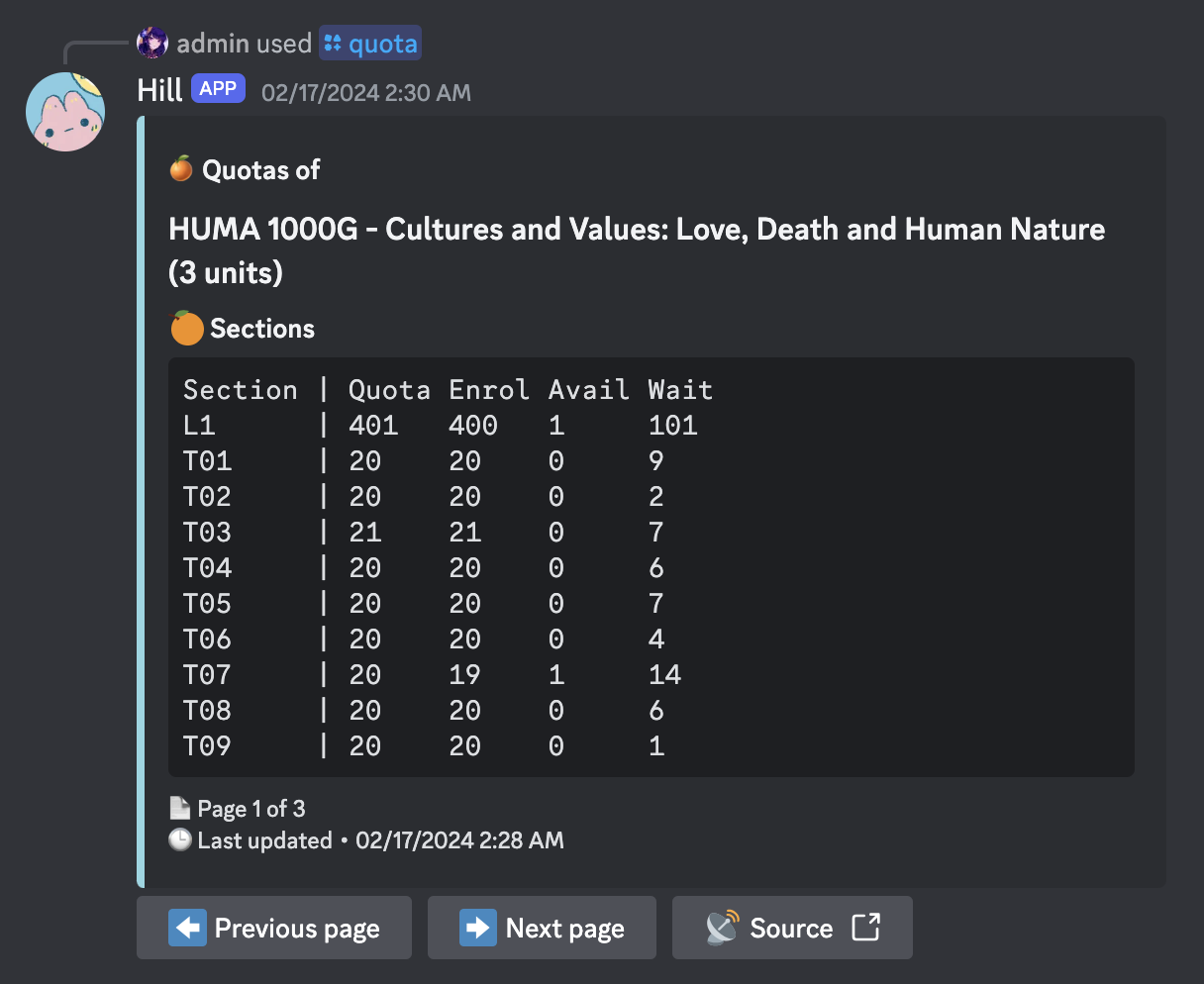Click the right arrow icon on Next page

point(477,928)
